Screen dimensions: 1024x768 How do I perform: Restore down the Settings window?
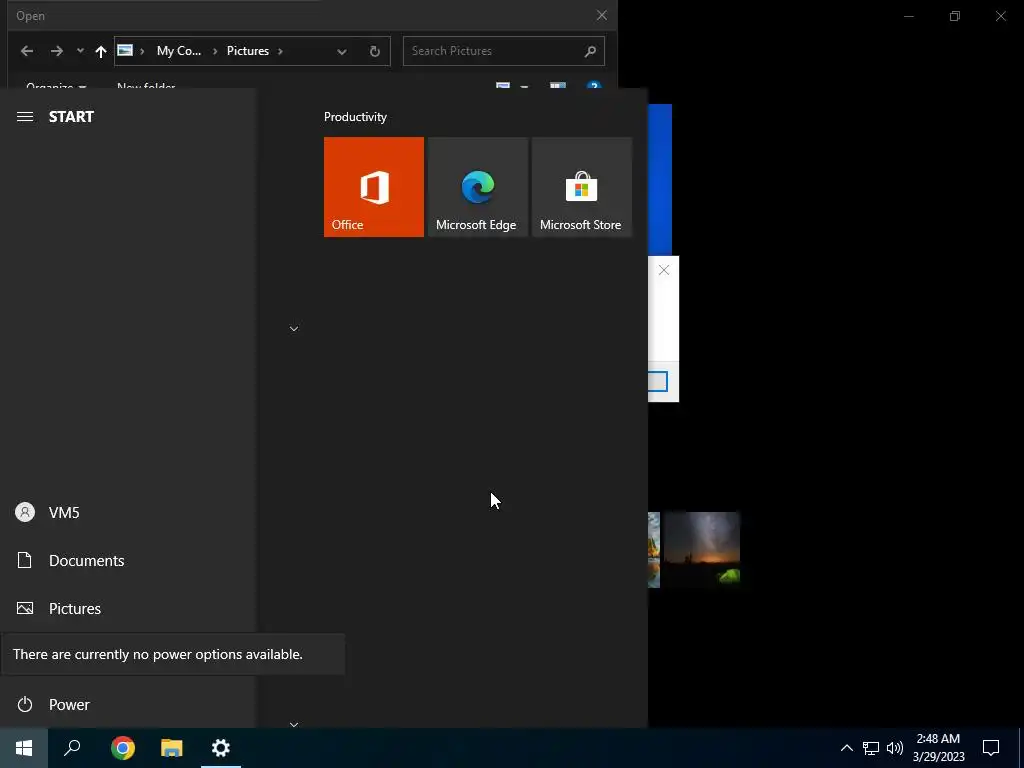[955, 16]
